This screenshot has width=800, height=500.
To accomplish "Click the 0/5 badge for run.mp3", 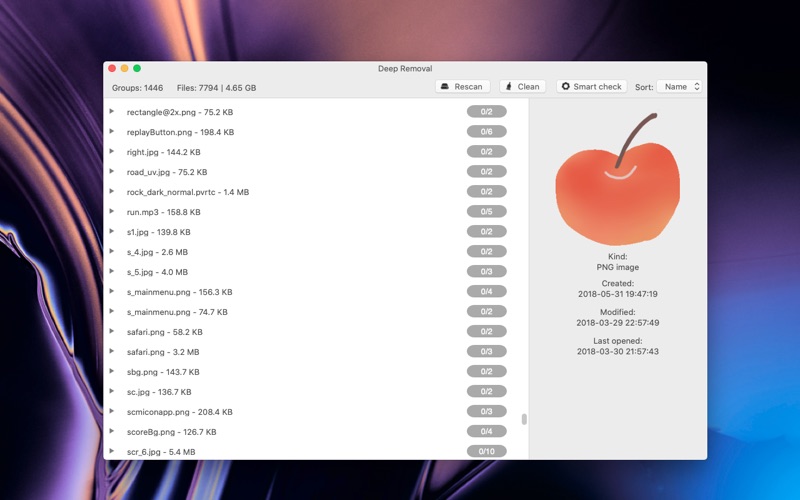I will pyautogui.click(x=486, y=212).
